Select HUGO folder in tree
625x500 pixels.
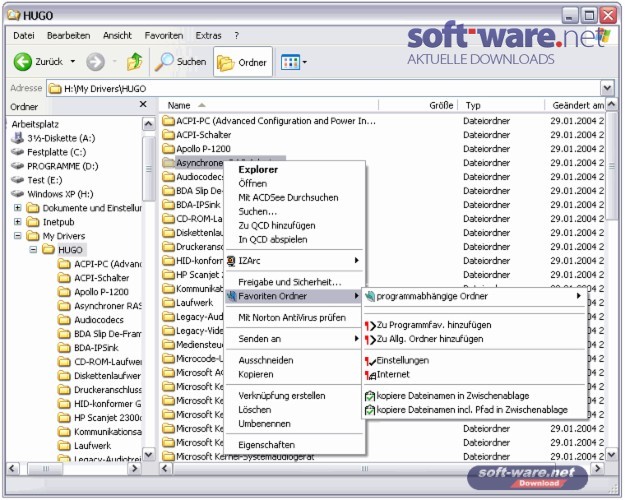tap(70, 250)
